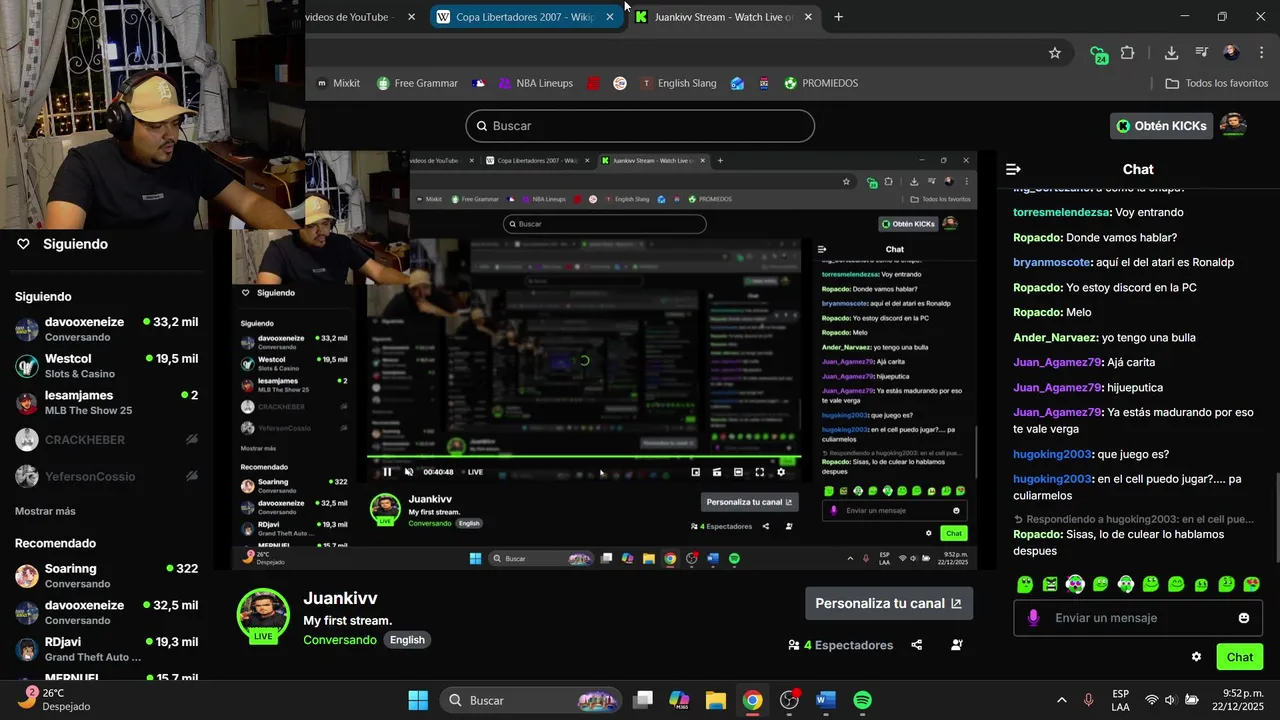Show hidden system tray icons chevron

[1061, 700]
